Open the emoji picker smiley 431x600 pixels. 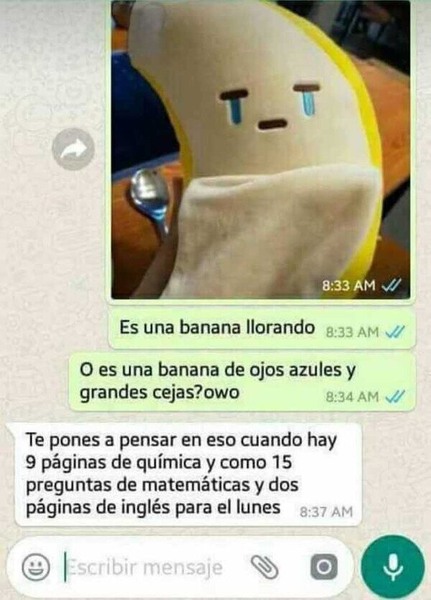[x=36, y=567]
